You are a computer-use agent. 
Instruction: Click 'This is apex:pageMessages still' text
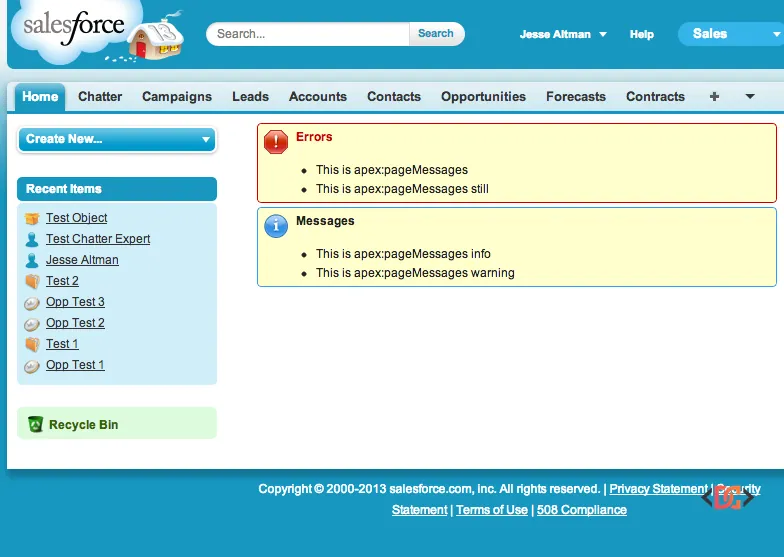pos(402,189)
